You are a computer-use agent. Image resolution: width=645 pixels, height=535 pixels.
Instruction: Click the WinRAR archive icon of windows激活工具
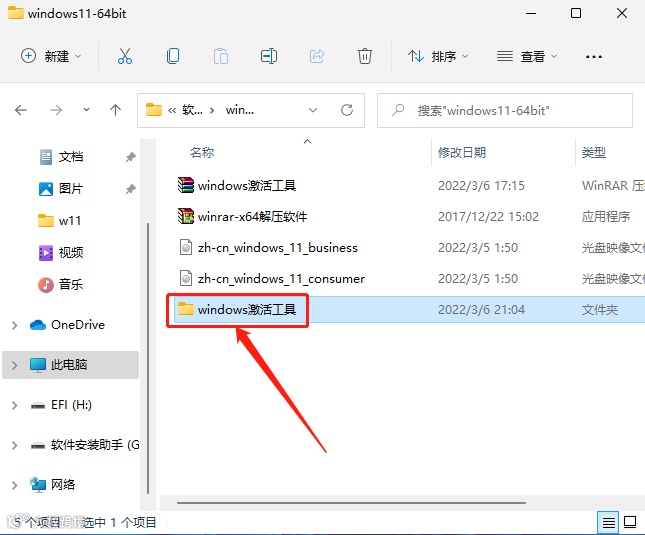(186, 185)
